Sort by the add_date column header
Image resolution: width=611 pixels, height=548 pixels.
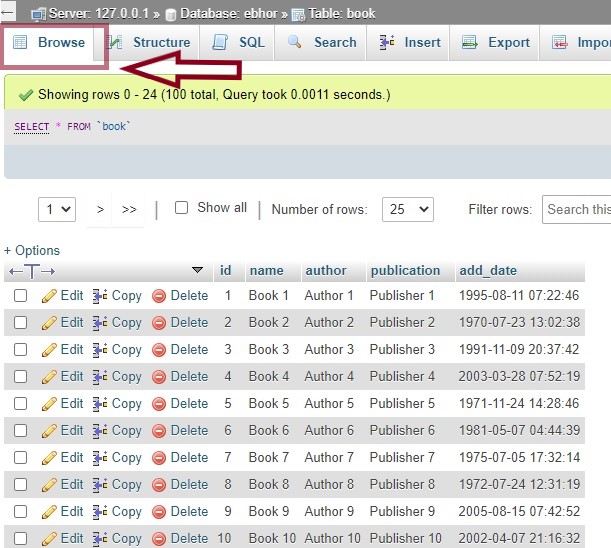[x=488, y=270]
